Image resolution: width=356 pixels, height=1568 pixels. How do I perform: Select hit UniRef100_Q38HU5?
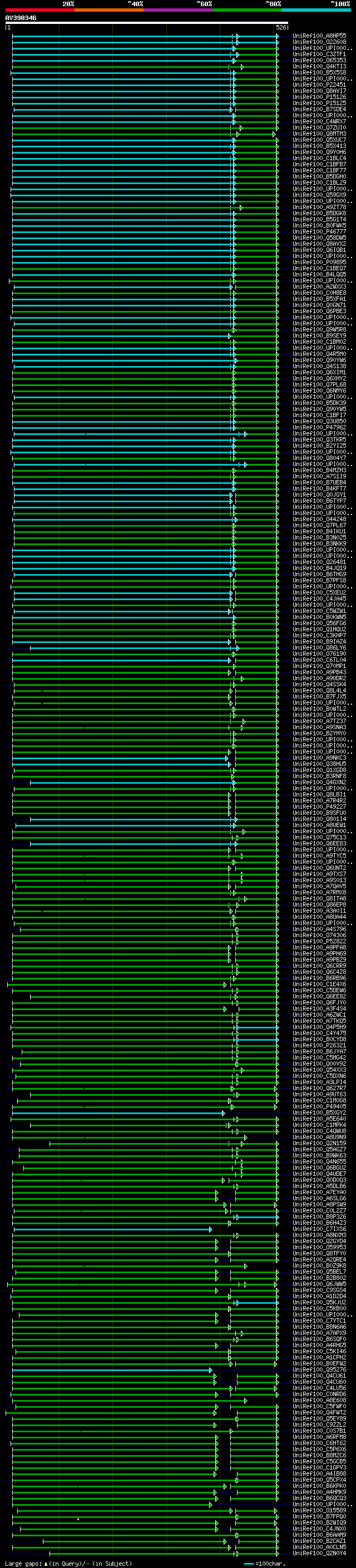319,764
